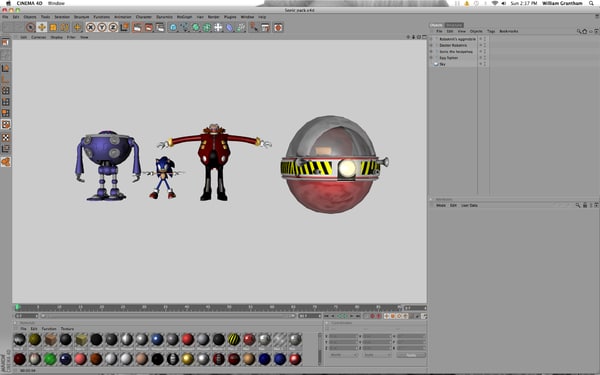The width and height of the screenshot is (600, 375).
Task: Expand the Doctor Robotnik object
Action: [431, 45]
